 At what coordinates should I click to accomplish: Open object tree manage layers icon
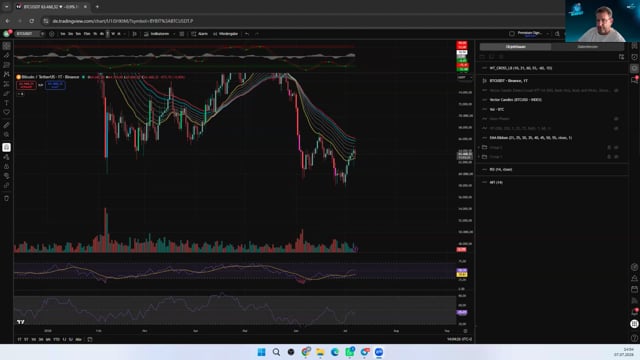click(621, 57)
